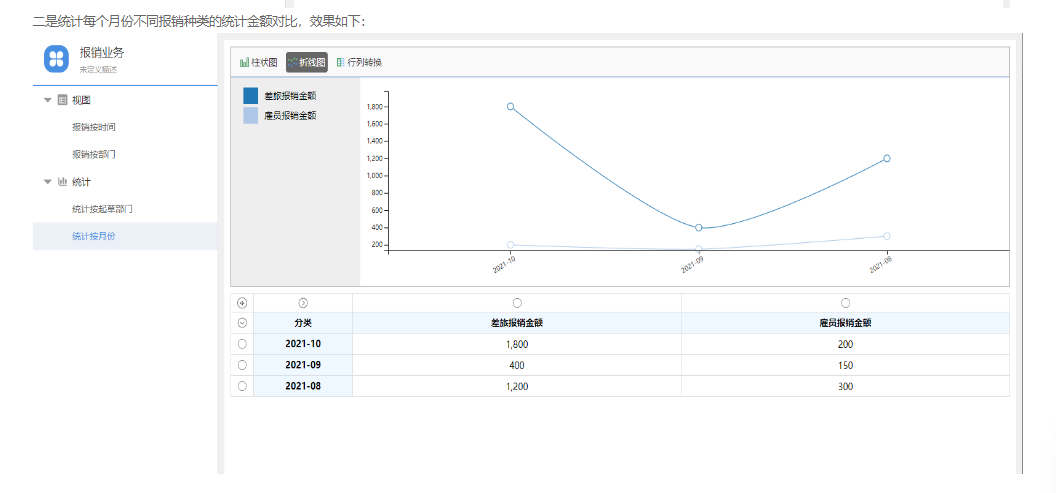The width and height of the screenshot is (1056, 493).
Task: Click the 报销业务 title text
Action: tap(102, 53)
